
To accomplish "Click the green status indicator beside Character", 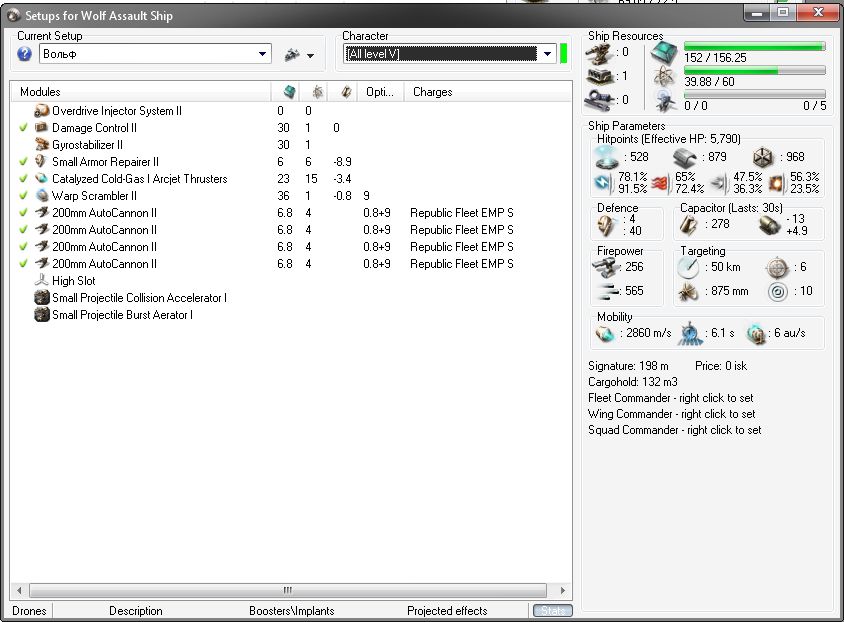I will (564, 54).
